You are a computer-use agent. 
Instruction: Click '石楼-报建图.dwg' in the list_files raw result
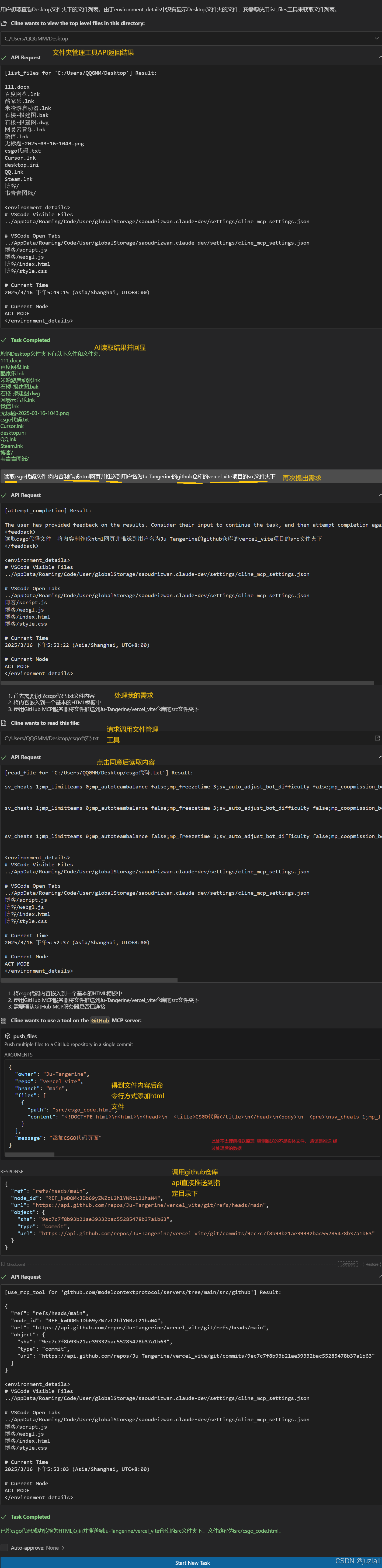coord(27,122)
